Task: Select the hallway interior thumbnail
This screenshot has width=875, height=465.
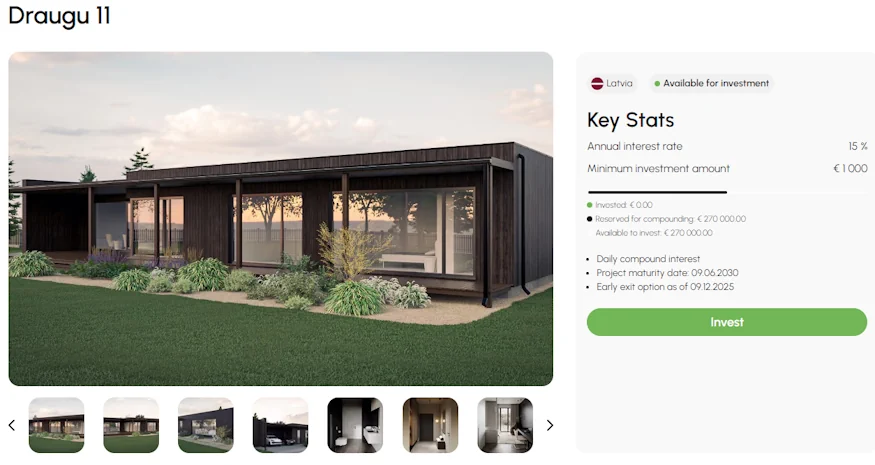Action: 430,425
